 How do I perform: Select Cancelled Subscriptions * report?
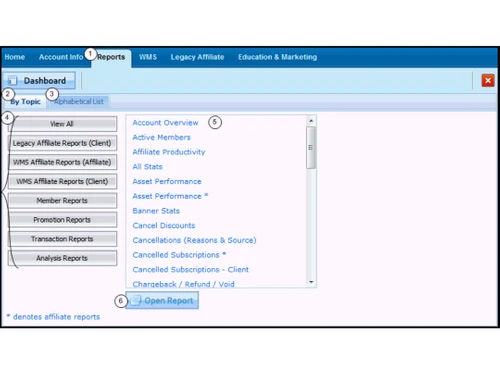(179, 255)
